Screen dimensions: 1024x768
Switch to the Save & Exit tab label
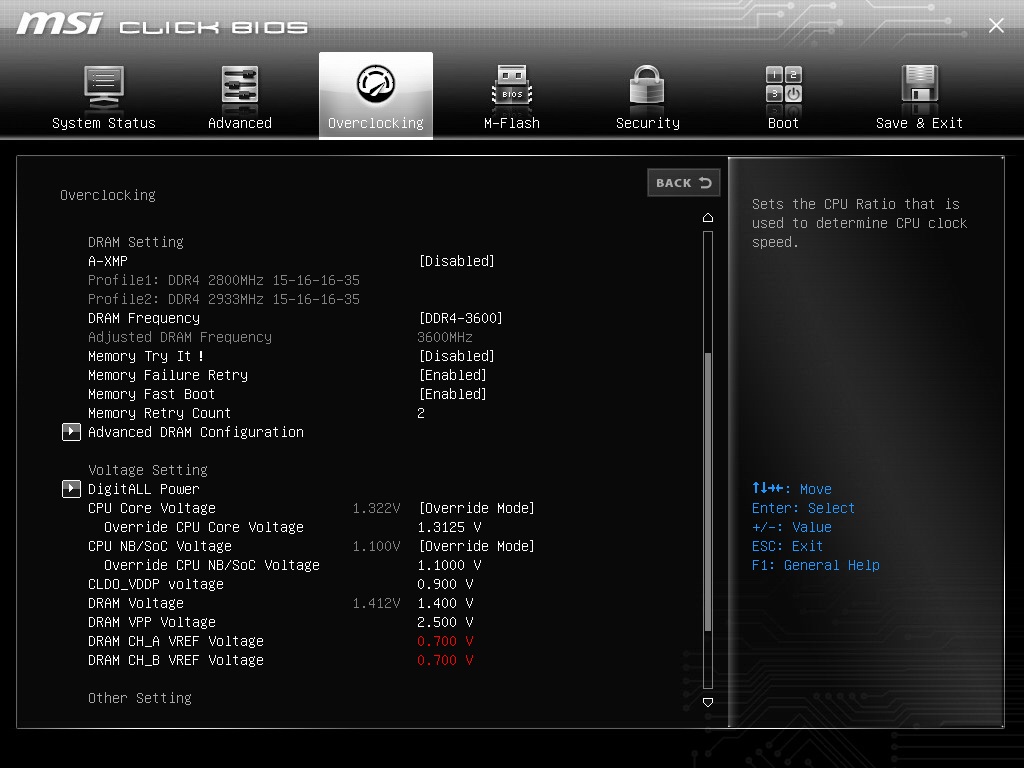coord(920,123)
